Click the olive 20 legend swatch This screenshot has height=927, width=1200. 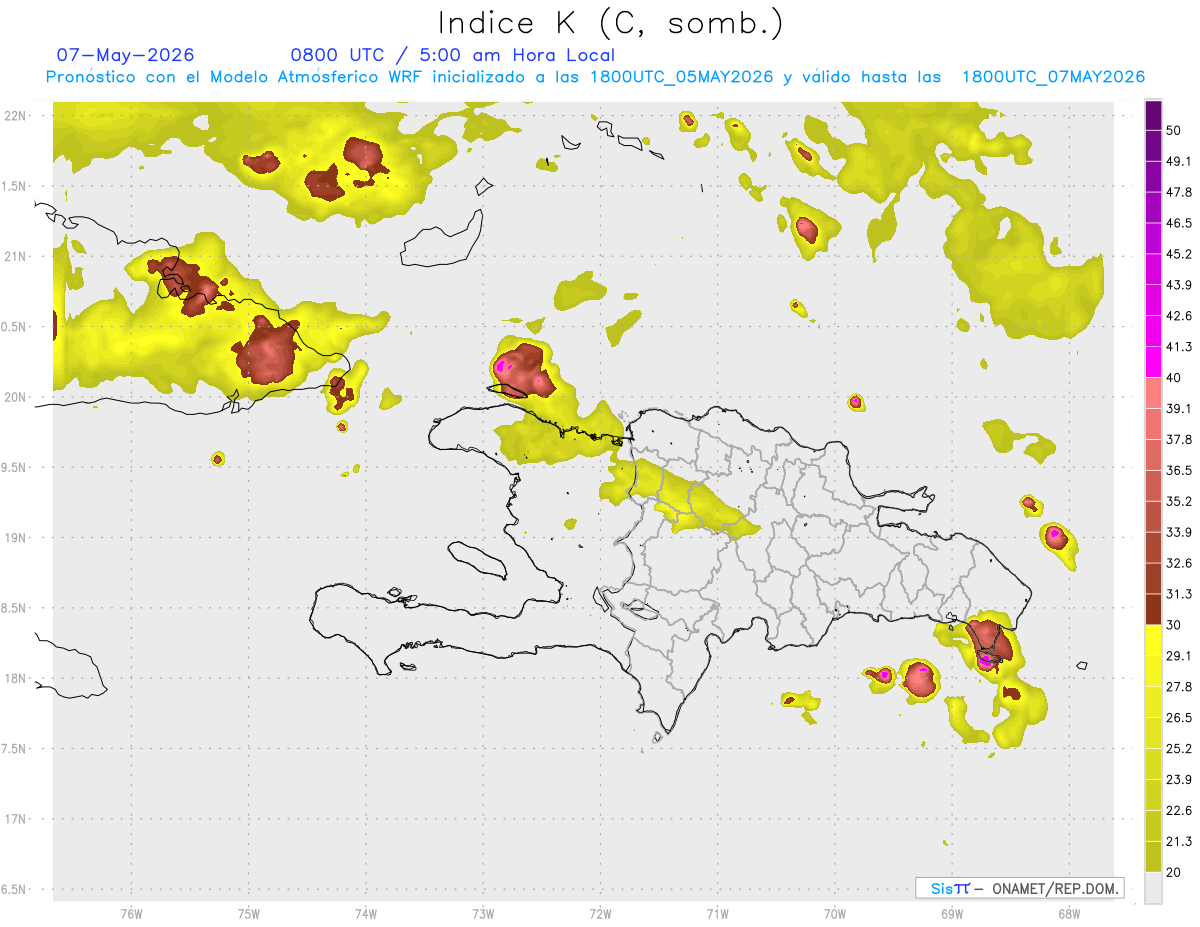tap(1153, 856)
